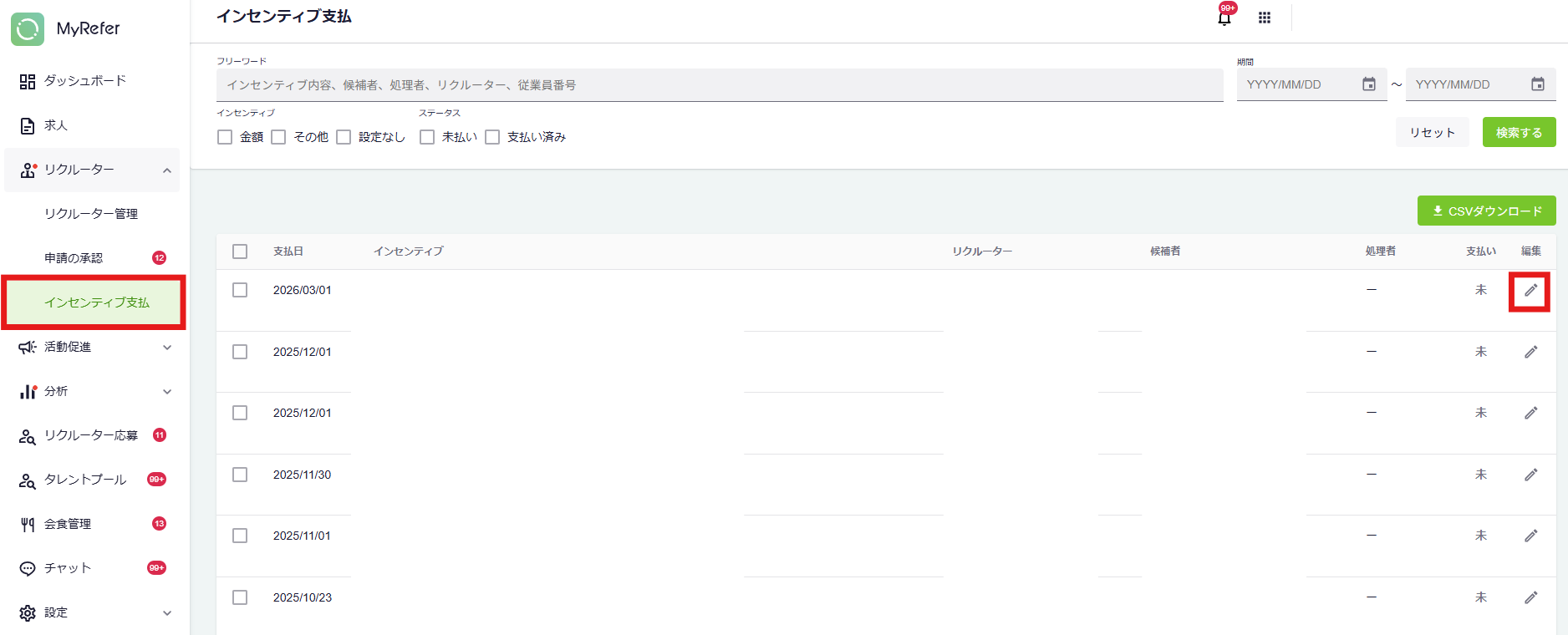The width and height of the screenshot is (1568, 635).
Task: Click the 検索する search button
Action: pos(1519,132)
